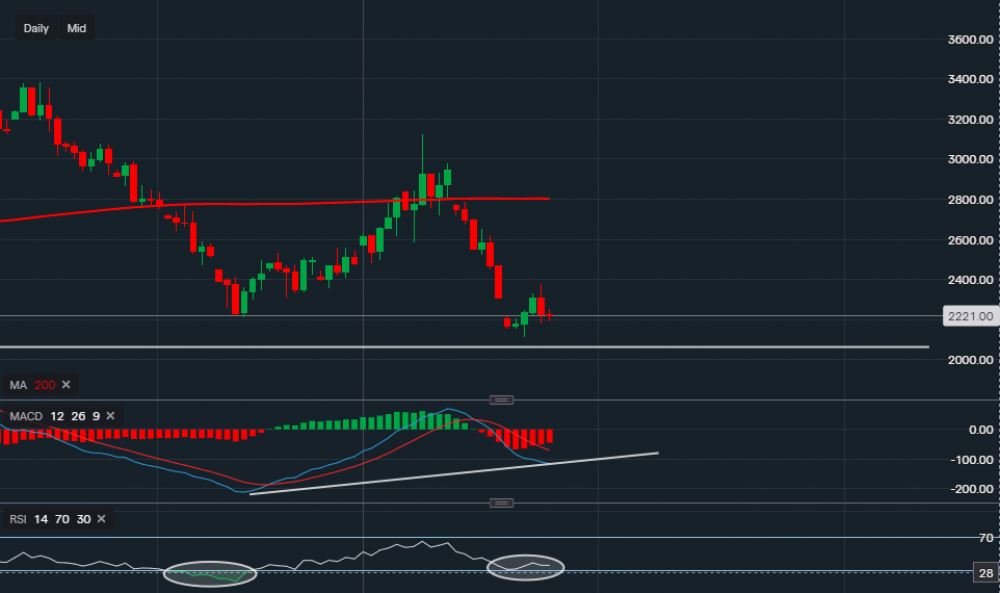The height and width of the screenshot is (593, 1000).
Task: Open MA settings by clicking the red 200 value
Action: coord(44,385)
